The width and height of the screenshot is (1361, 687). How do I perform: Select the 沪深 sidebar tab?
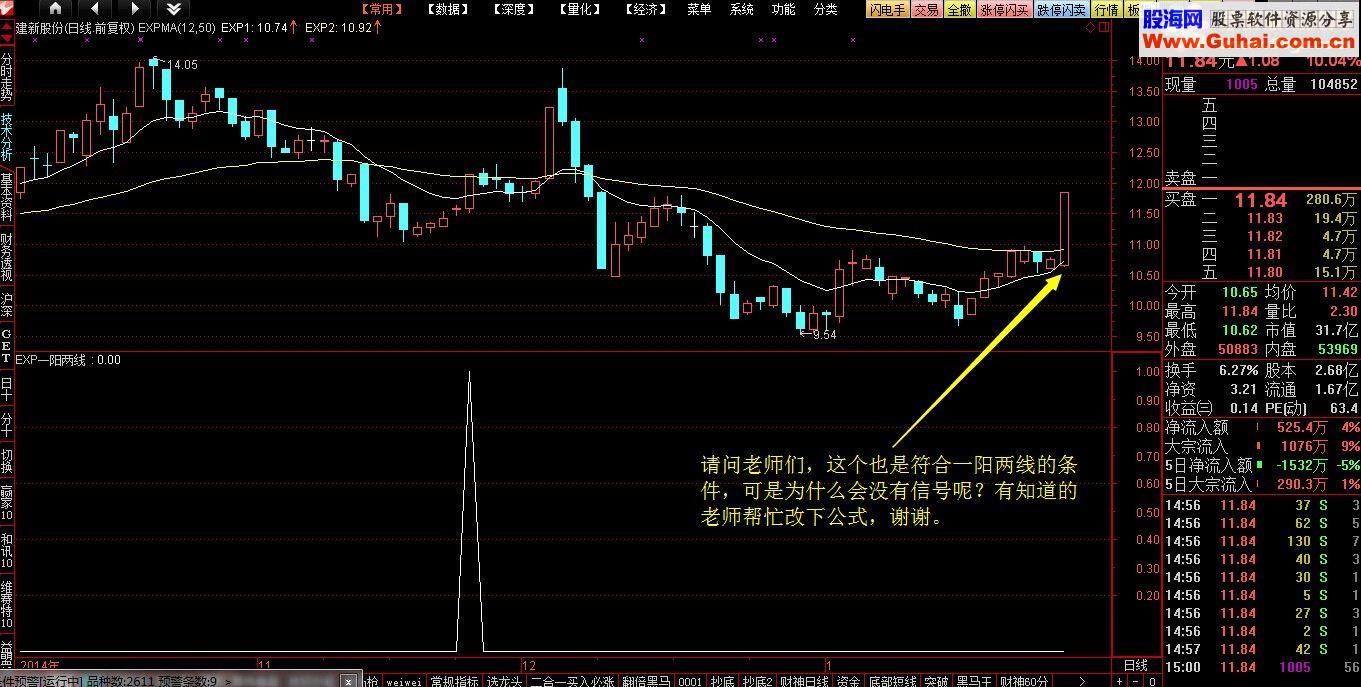pos(7,304)
